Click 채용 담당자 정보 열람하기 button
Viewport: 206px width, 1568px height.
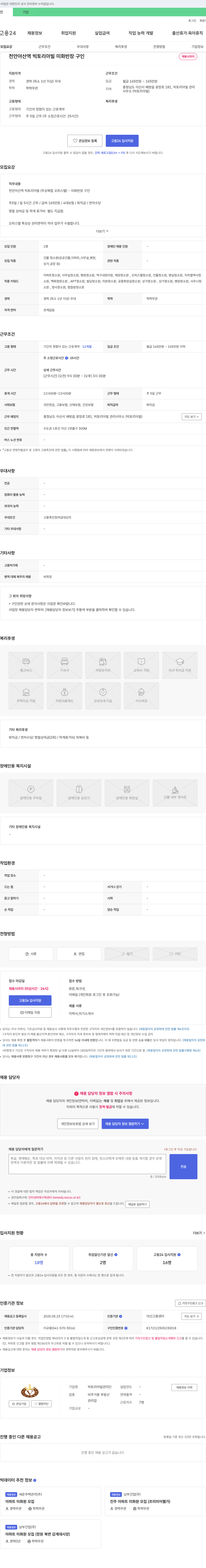tap(125, 1124)
